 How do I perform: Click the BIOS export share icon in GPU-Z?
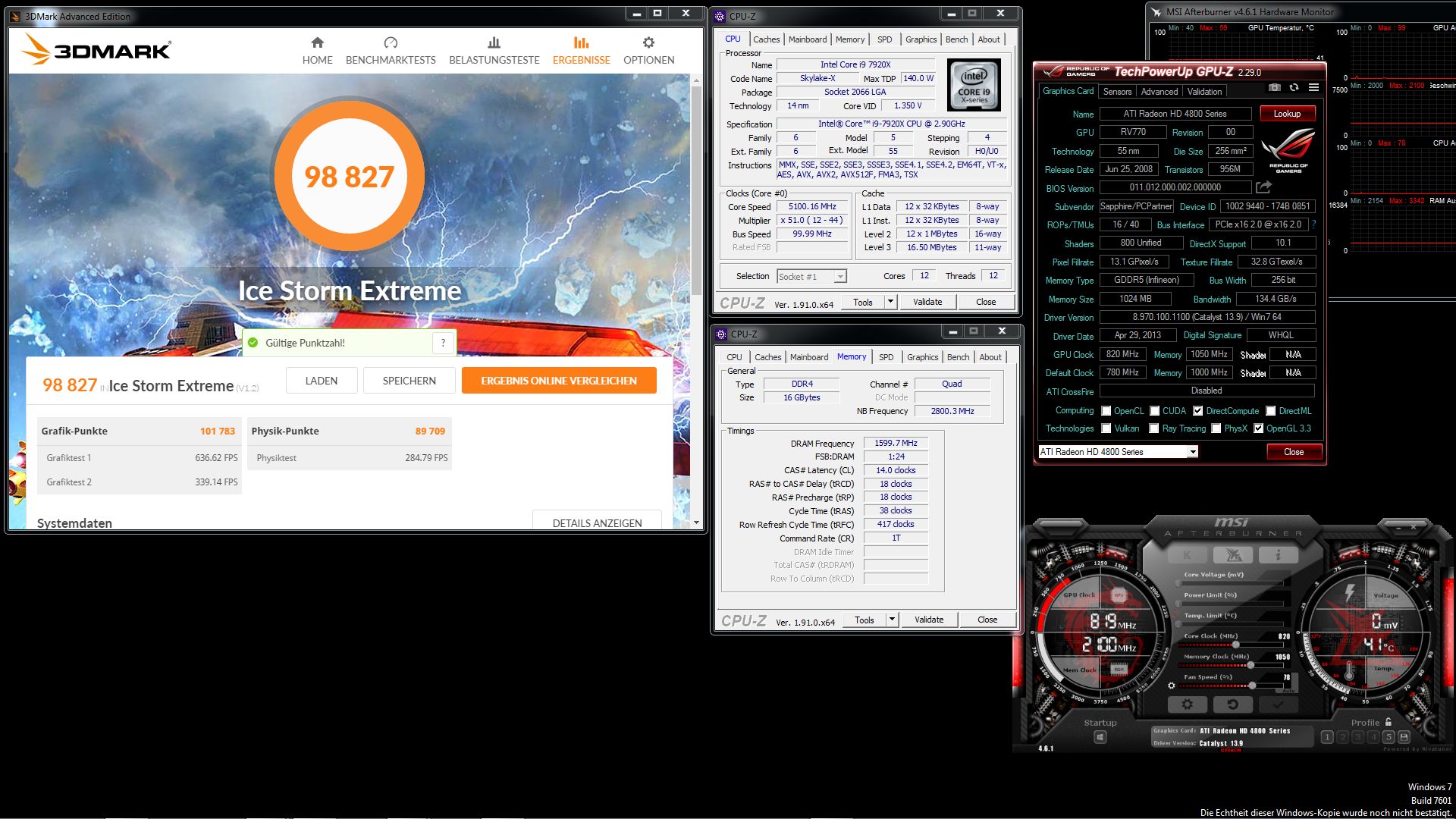[1263, 187]
